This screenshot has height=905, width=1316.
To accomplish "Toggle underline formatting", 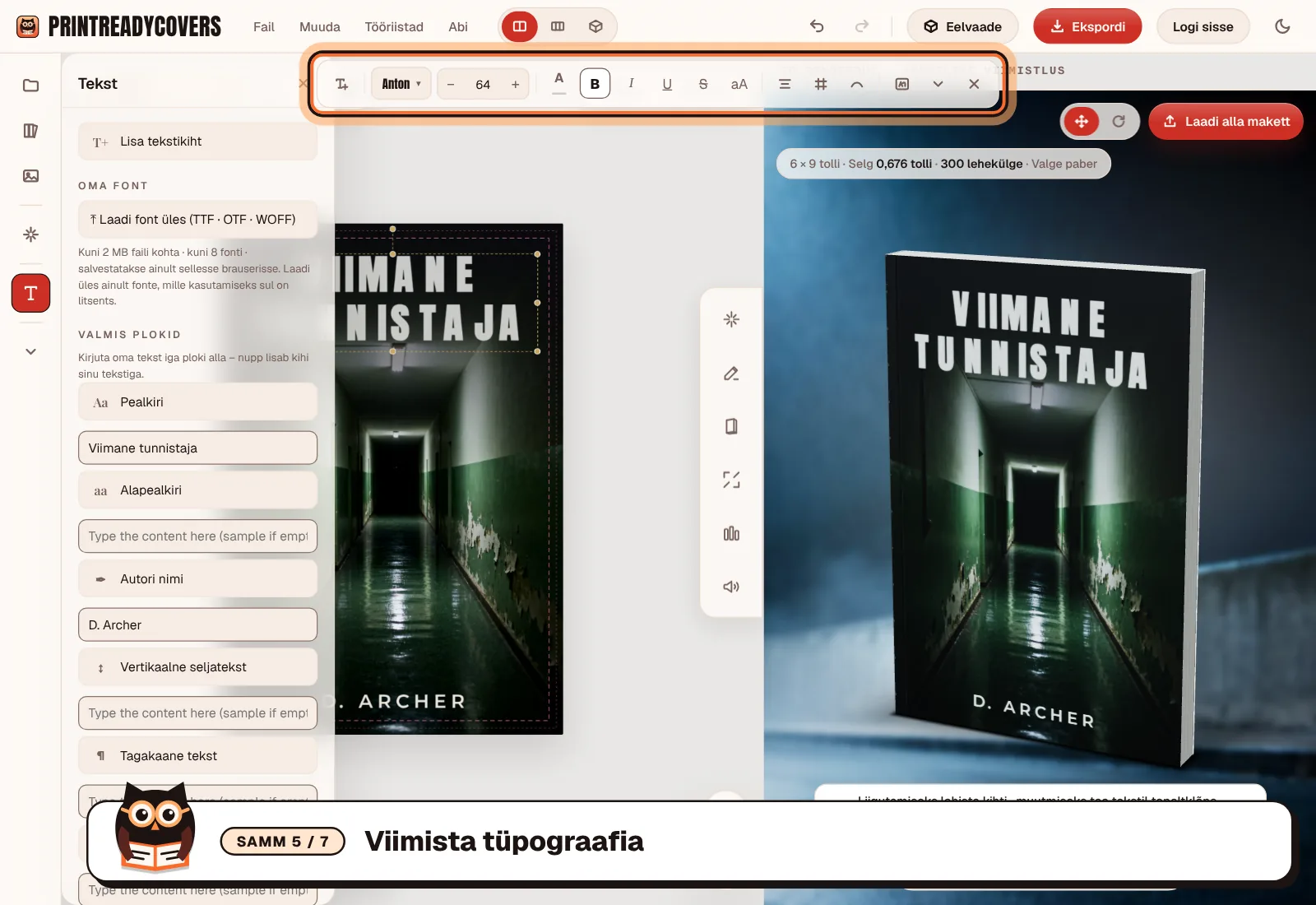I will pyautogui.click(x=667, y=84).
